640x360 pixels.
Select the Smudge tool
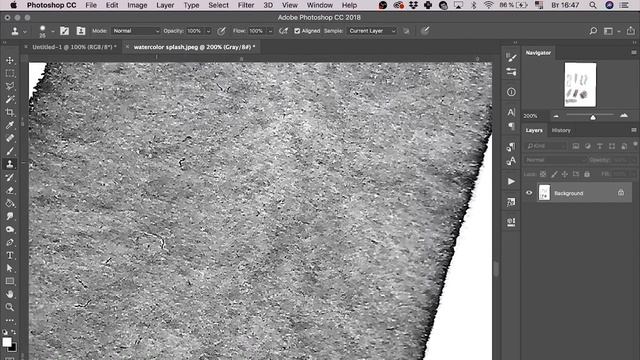tap(10, 216)
